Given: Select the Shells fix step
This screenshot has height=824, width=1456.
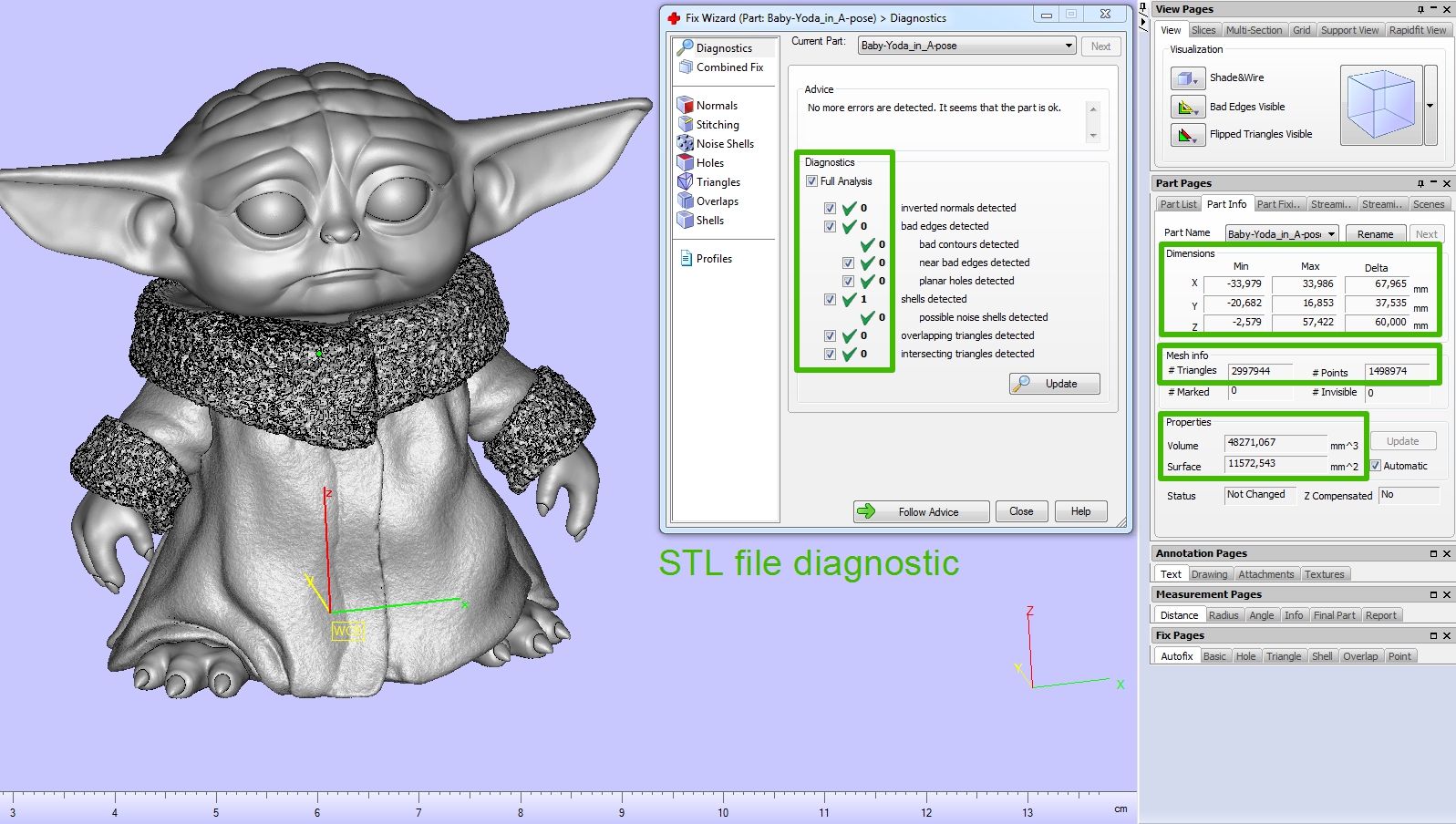Looking at the screenshot, I should (x=700, y=221).
